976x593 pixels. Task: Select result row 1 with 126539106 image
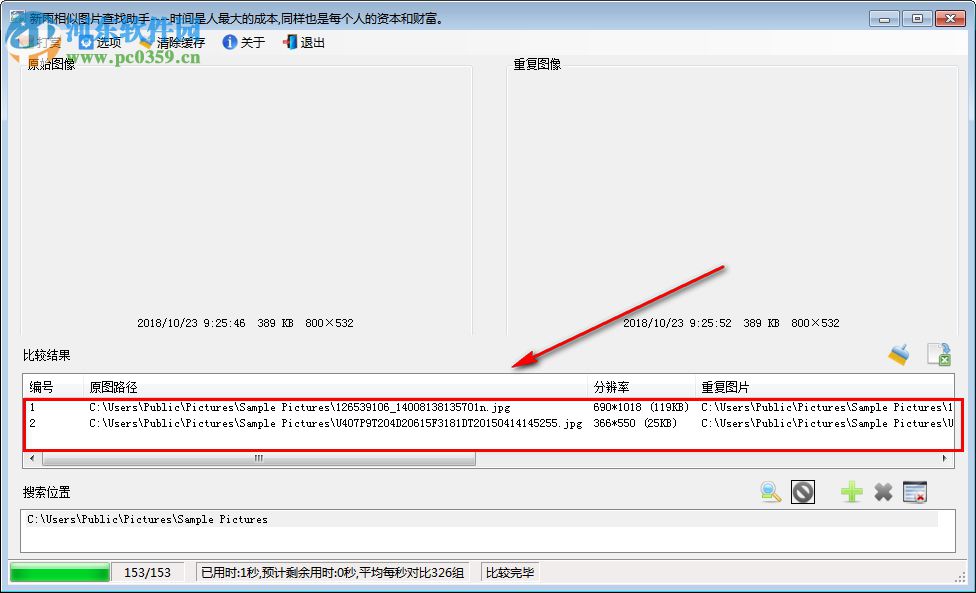coord(300,407)
